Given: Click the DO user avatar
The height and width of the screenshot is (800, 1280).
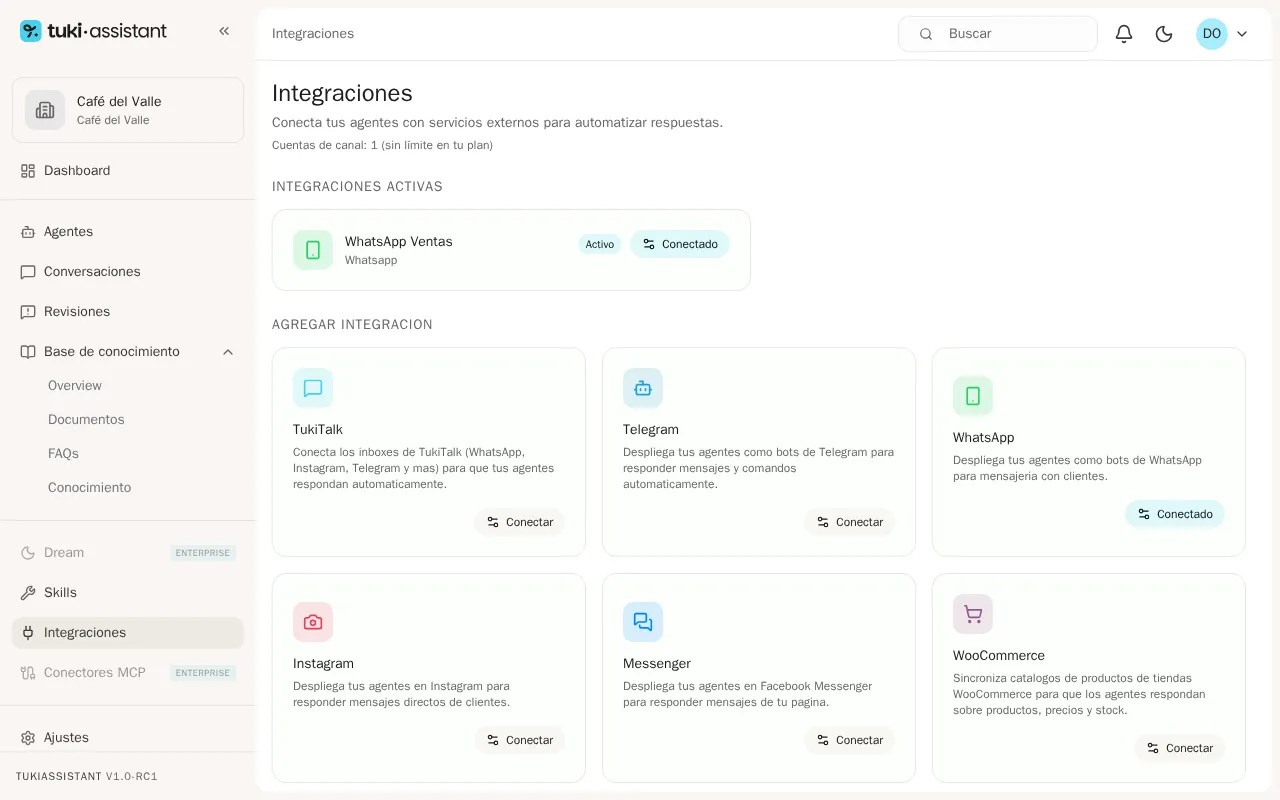Looking at the screenshot, I should (1212, 34).
